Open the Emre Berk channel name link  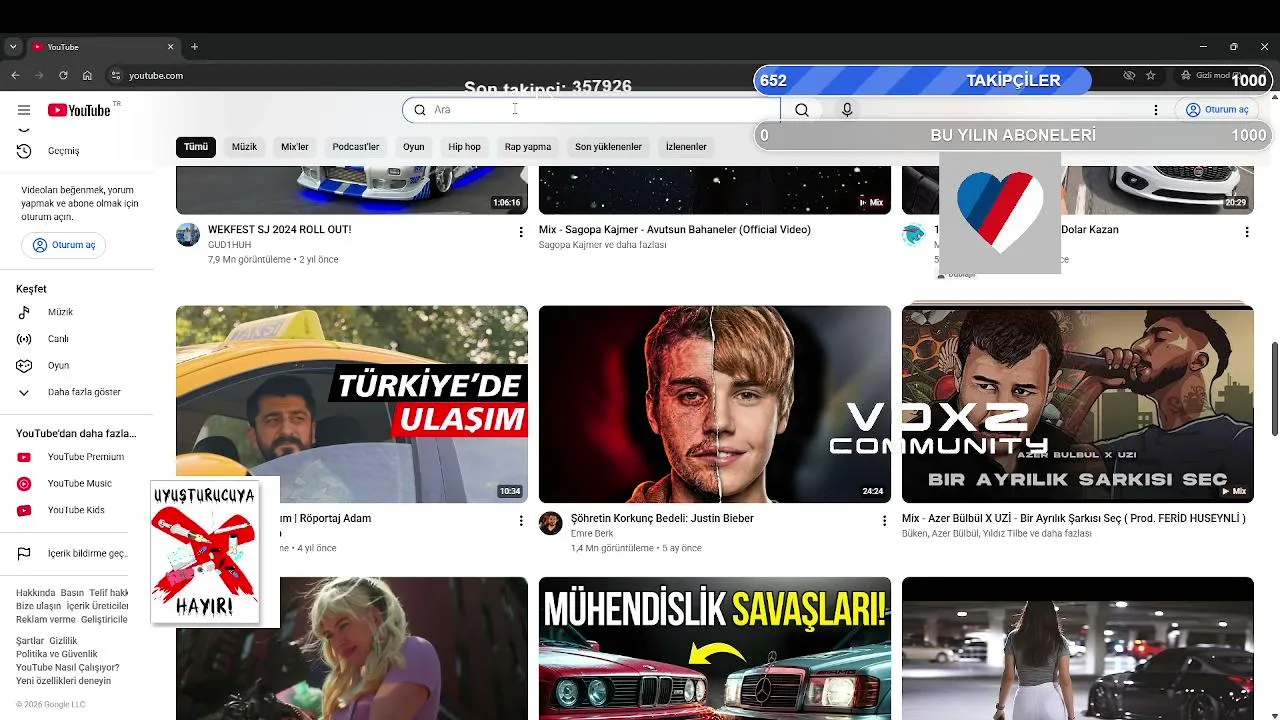[x=592, y=534]
